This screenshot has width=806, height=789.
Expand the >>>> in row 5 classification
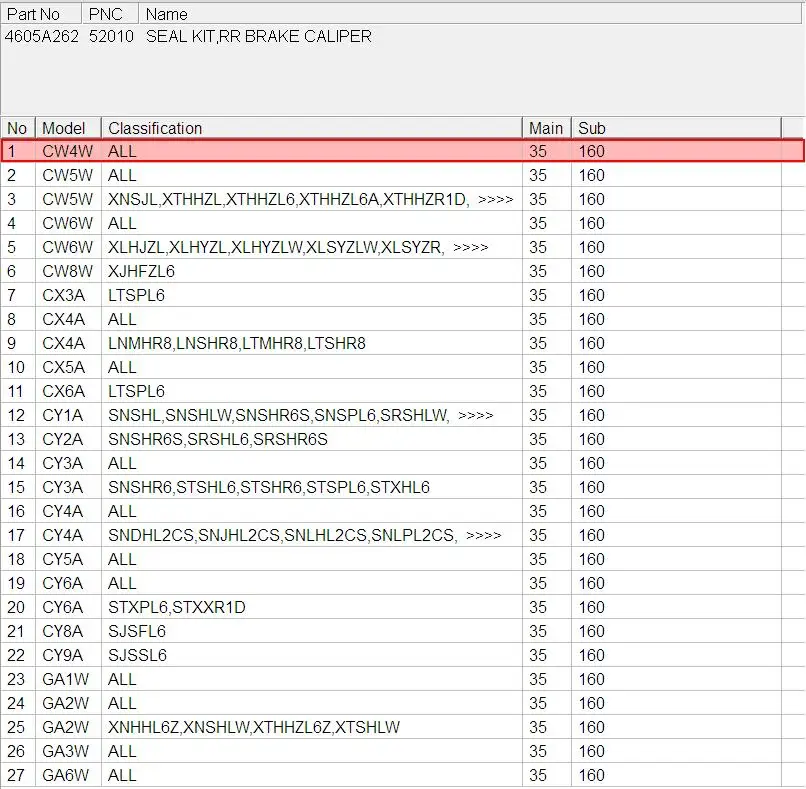tap(470, 247)
